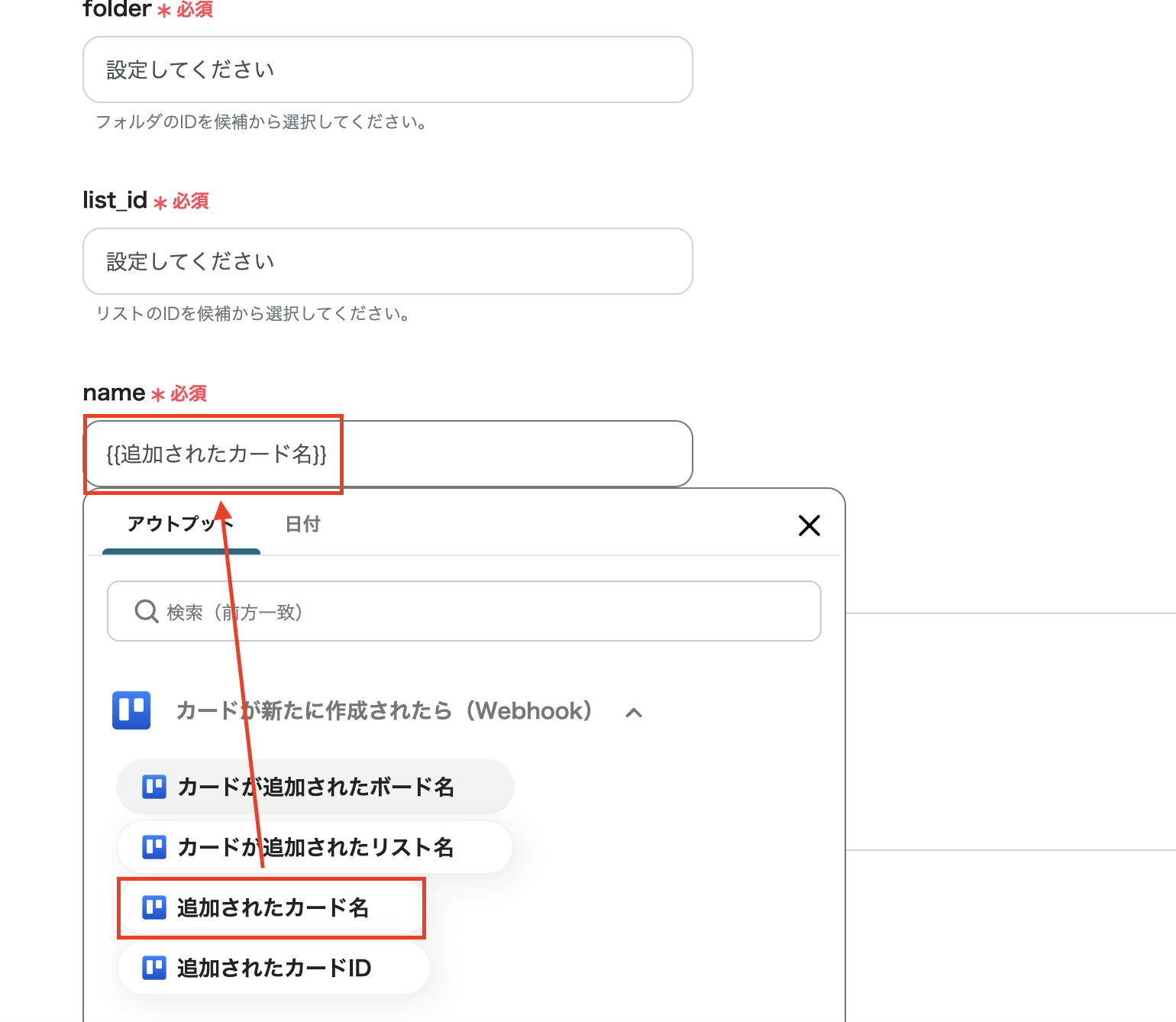Open the list_id selection dropdown
This screenshot has height=1022, width=1176.
coord(387,261)
